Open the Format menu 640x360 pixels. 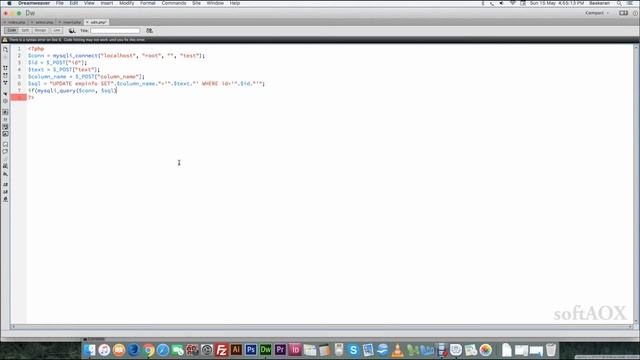[x=148, y=3]
